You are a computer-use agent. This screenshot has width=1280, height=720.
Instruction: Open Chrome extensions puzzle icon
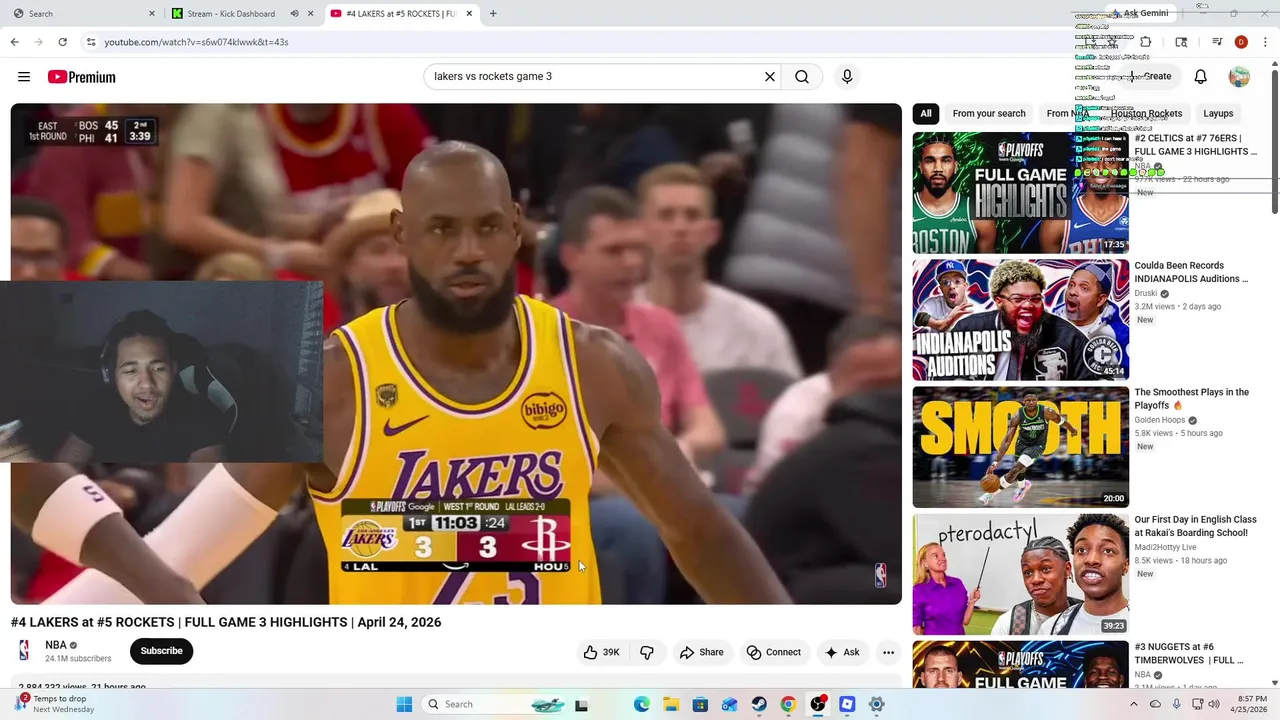pos(1146,42)
